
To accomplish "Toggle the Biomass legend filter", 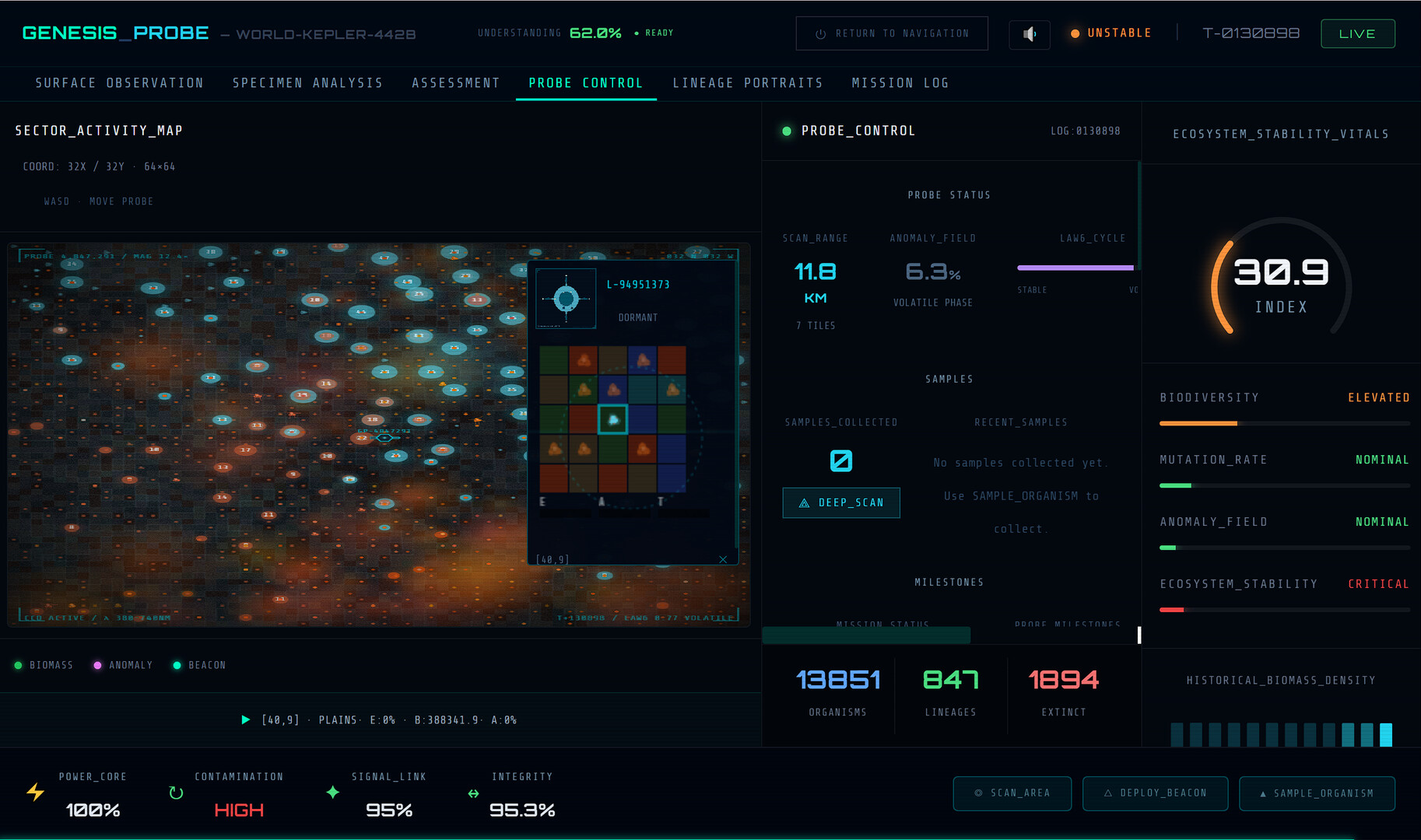I will (x=44, y=665).
